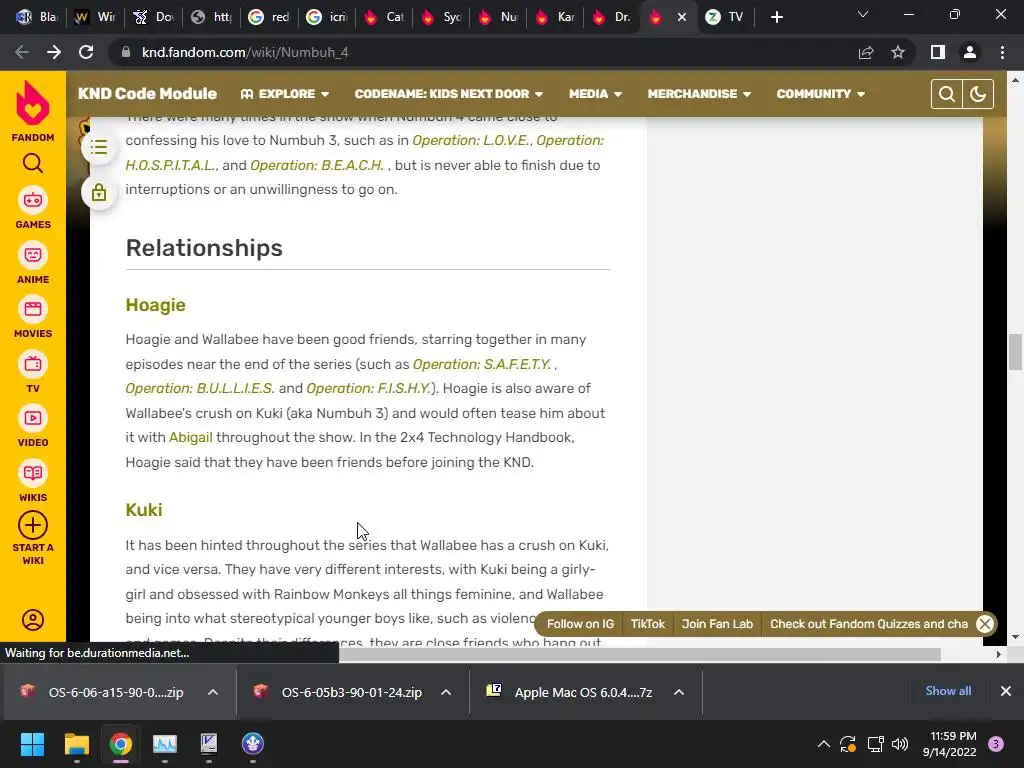The height and width of the screenshot is (768, 1024).
Task: Switch to the red Google tab
Action: 269,17
